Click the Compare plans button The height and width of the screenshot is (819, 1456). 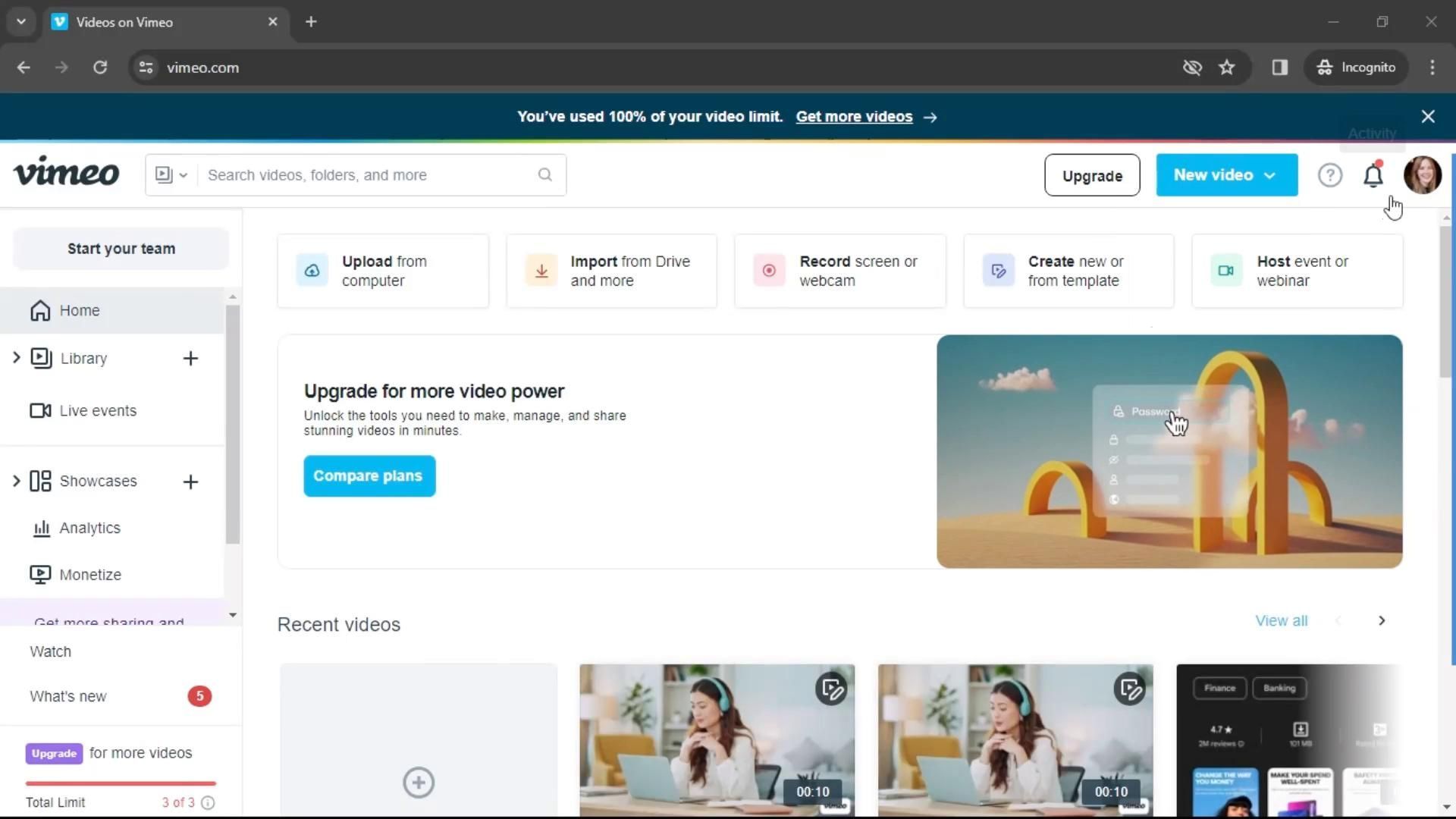tap(369, 476)
